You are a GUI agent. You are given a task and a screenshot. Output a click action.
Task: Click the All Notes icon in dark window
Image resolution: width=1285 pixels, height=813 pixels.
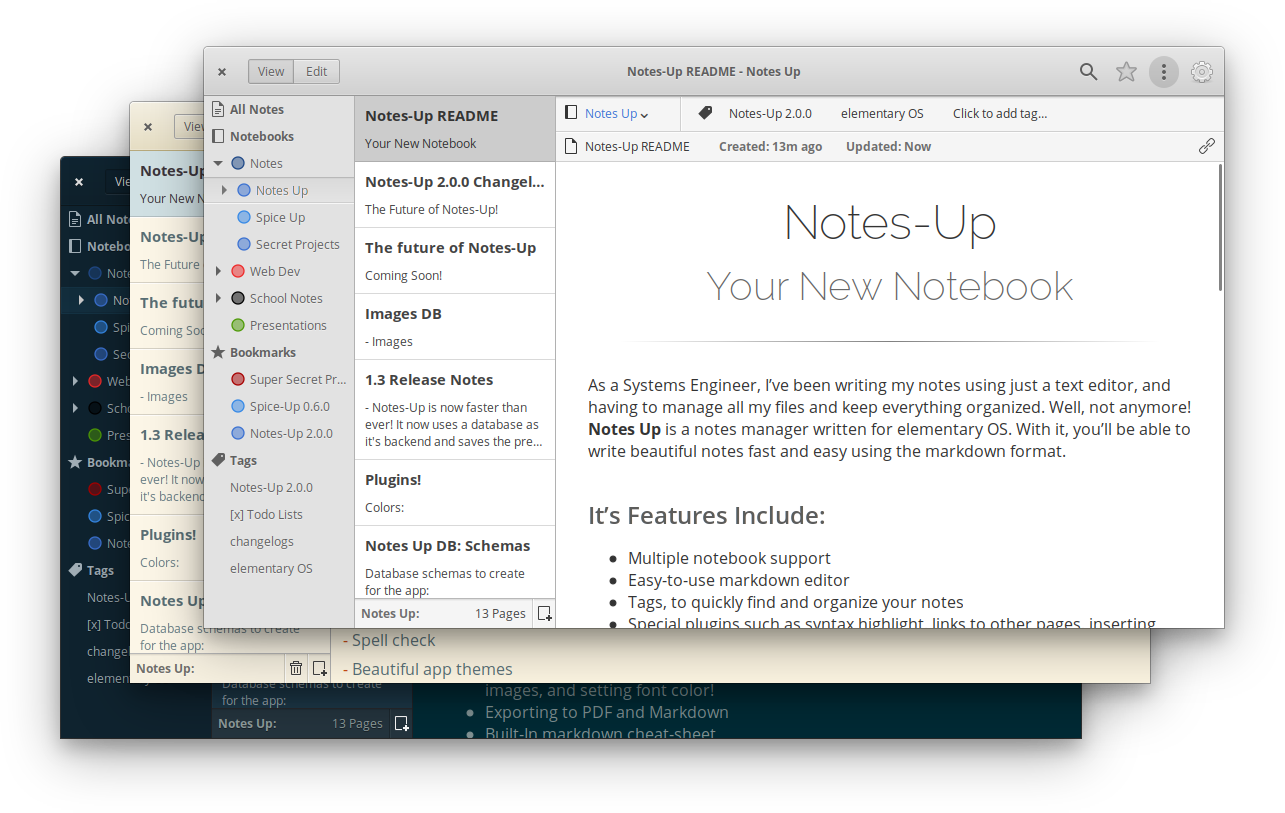point(74,219)
